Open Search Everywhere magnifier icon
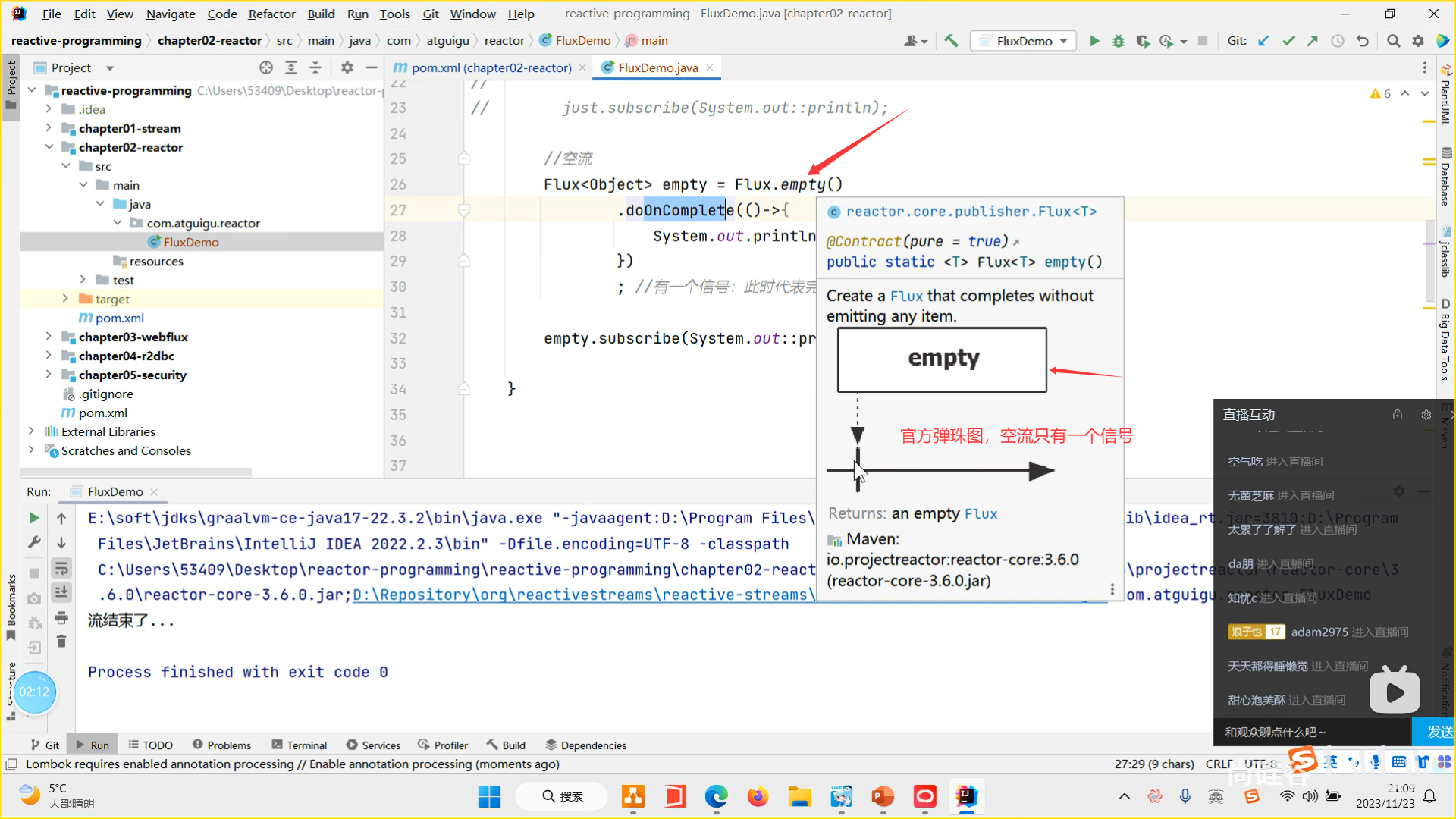 [1393, 41]
